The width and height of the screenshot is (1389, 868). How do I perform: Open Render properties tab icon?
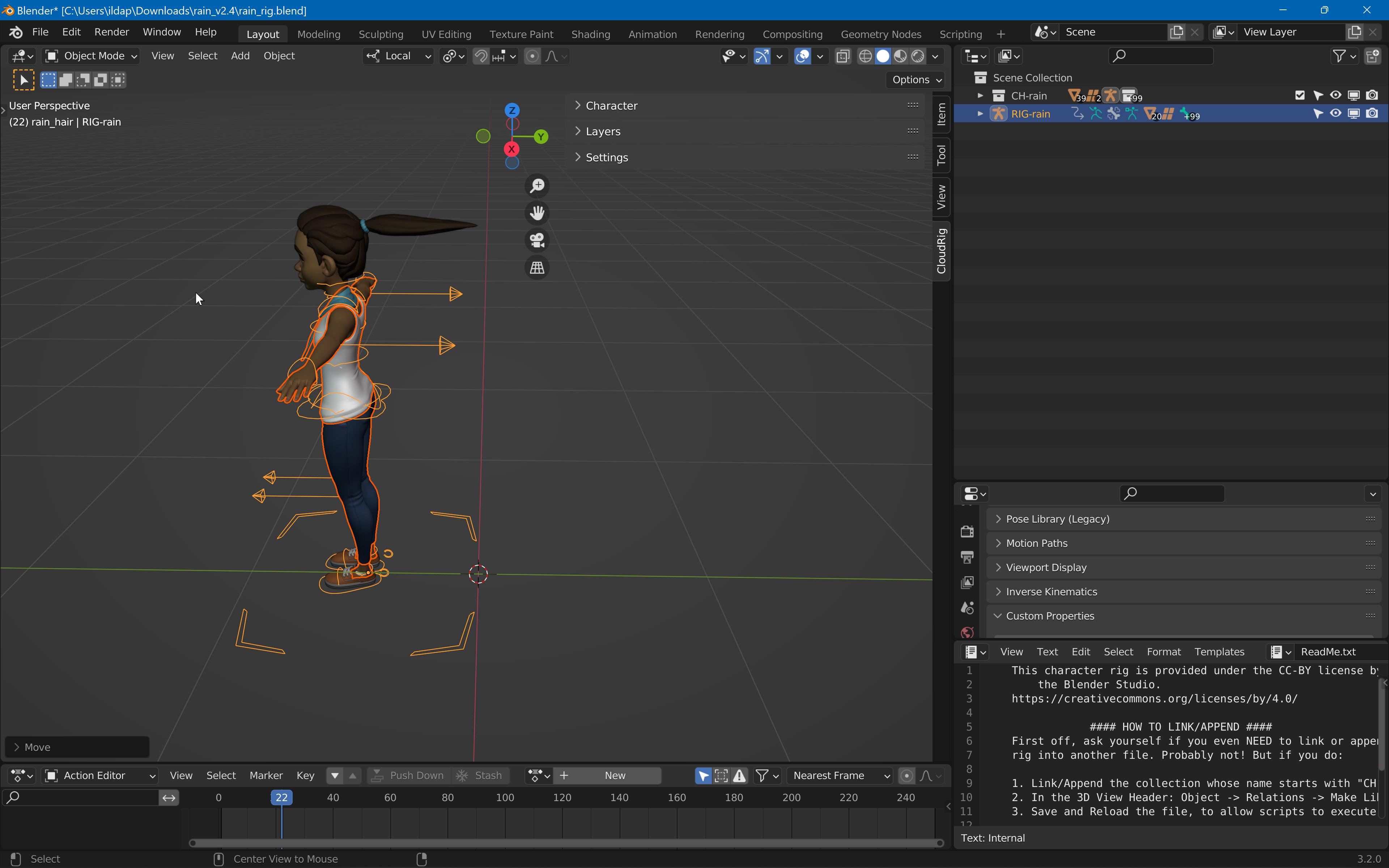coord(967,532)
